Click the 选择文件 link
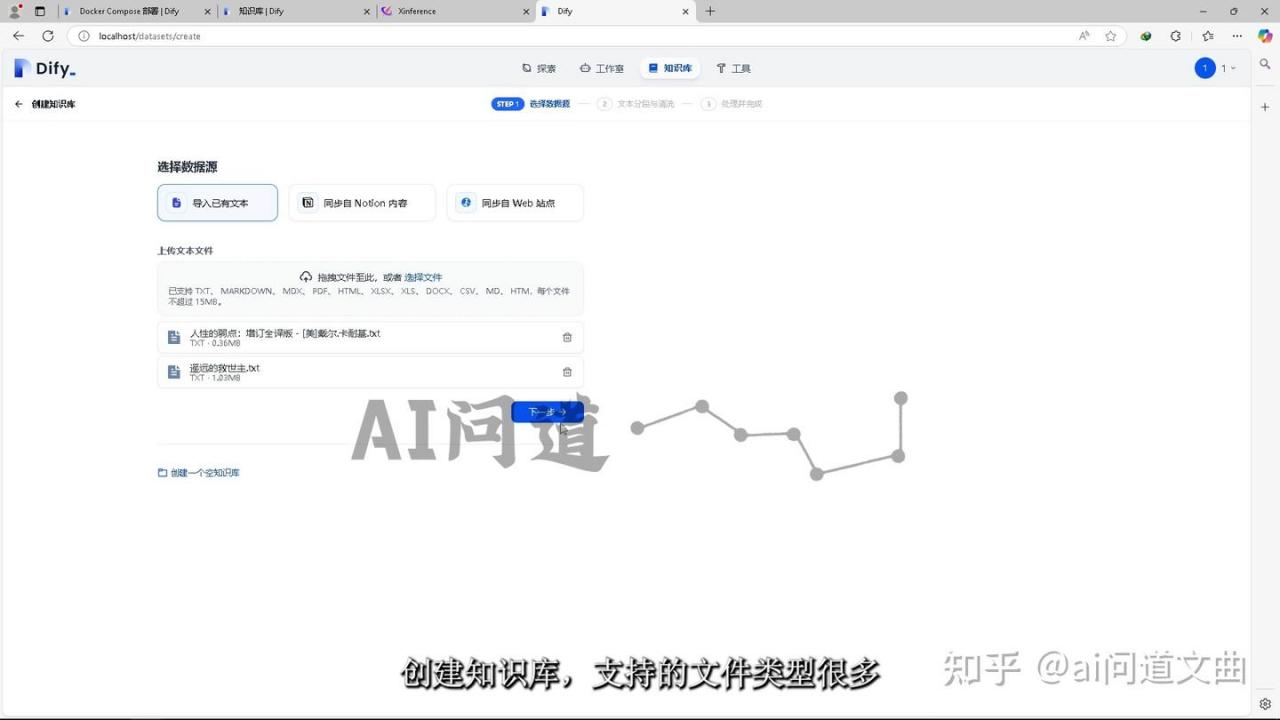1280x720 pixels. tap(423, 277)
